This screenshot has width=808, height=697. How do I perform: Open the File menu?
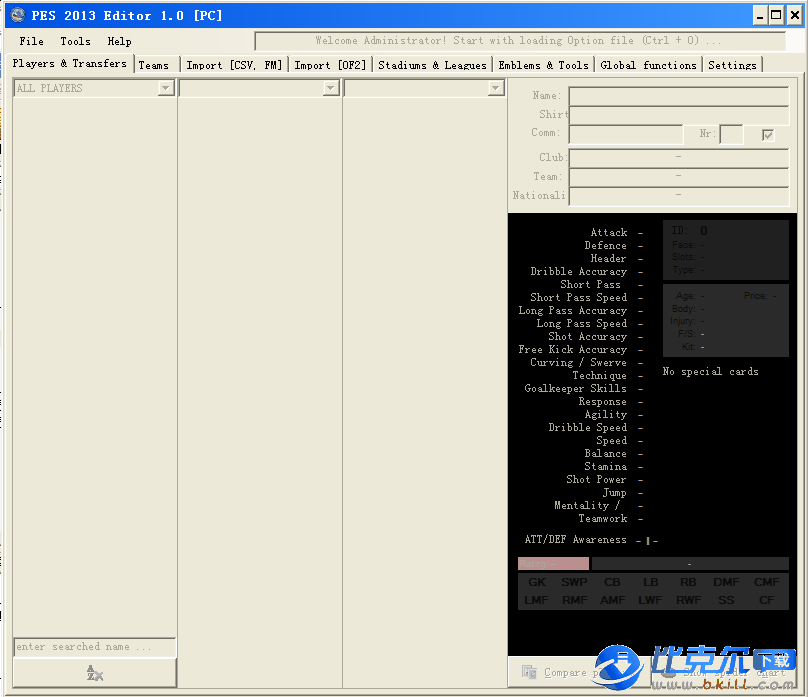pyautogui.click(x=31, y=41)
